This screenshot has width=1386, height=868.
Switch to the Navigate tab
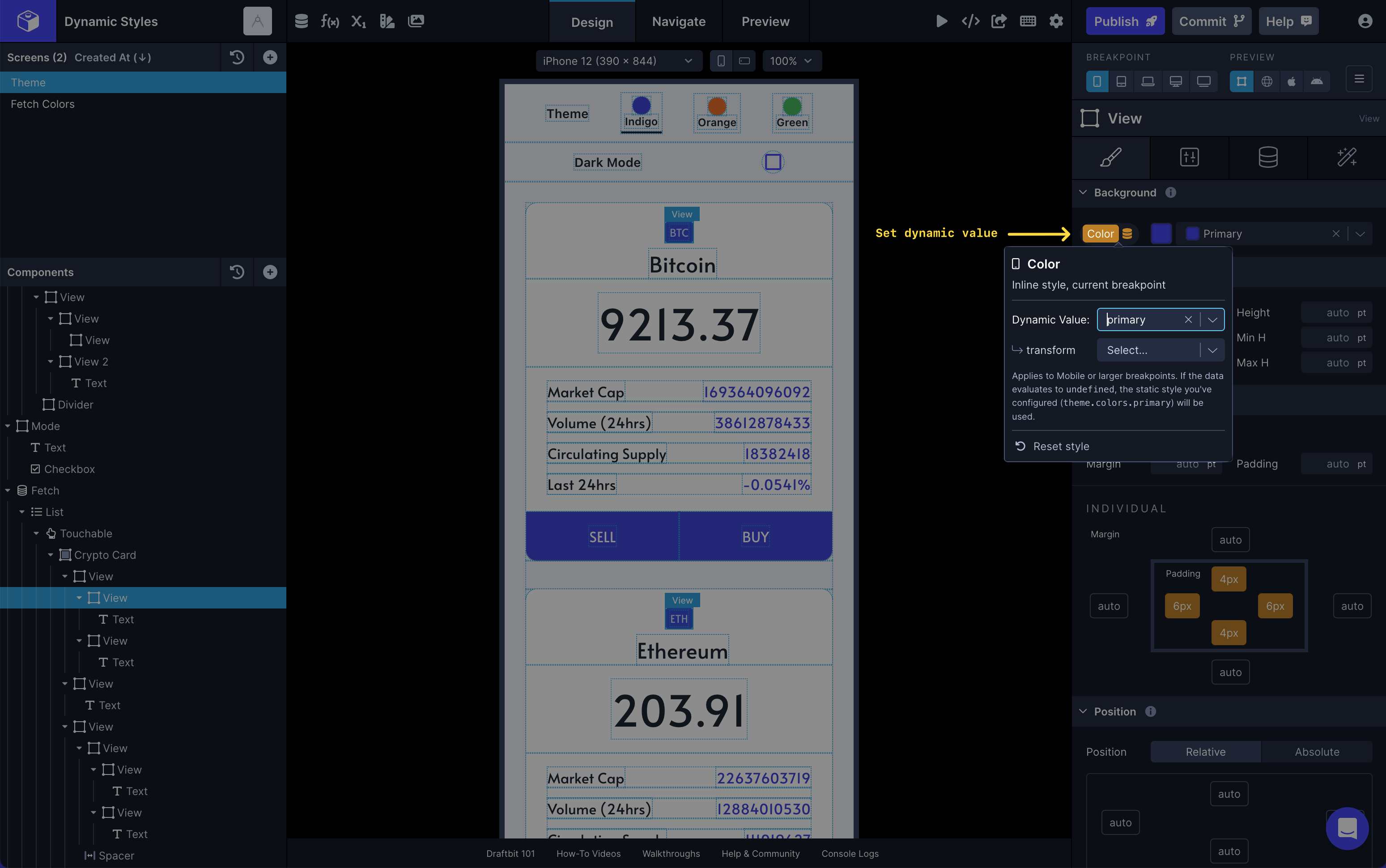[678, 21]
